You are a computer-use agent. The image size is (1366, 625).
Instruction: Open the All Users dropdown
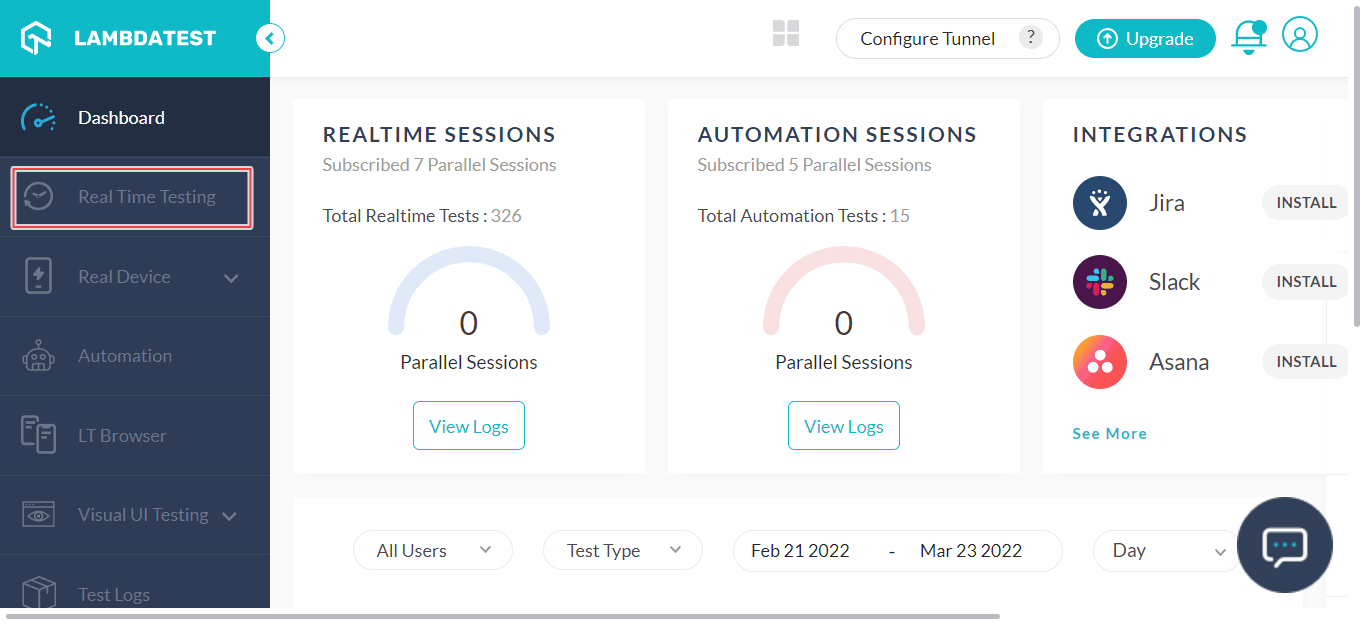click(432, 550)
